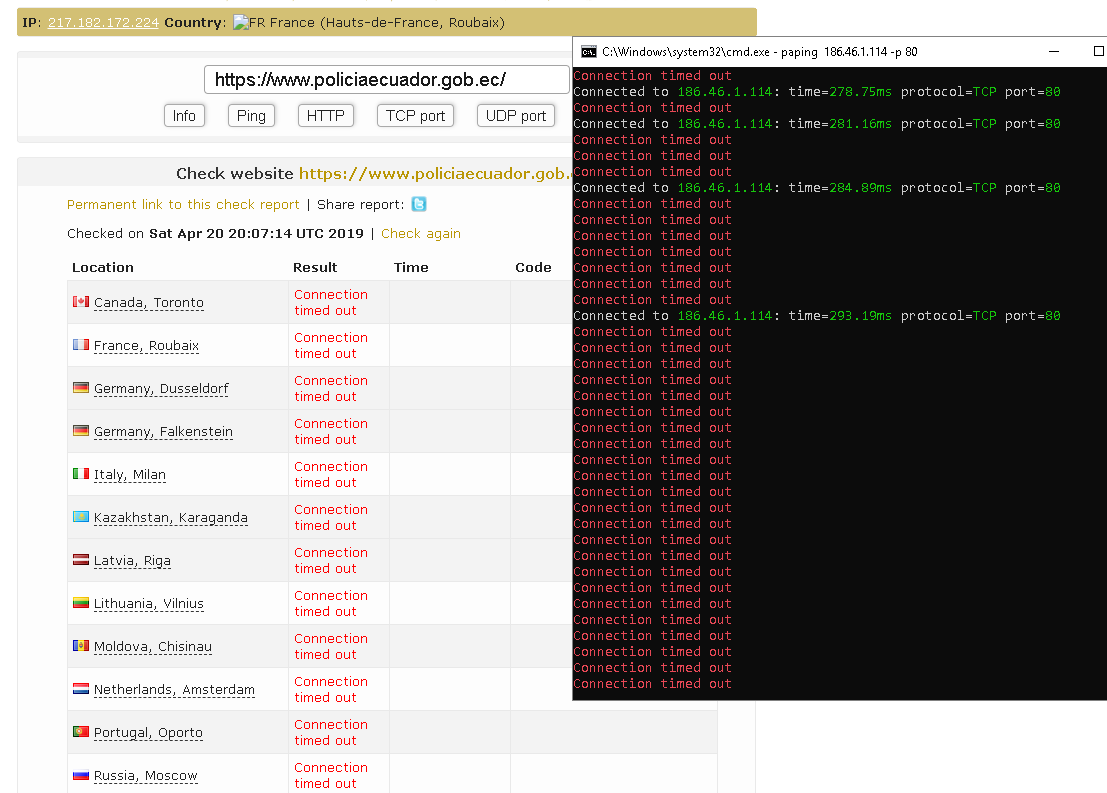This screenshot has width=1107, height=793.
Task: Select the Moldova, Chisinau location
Action: [x=152, y=647]
